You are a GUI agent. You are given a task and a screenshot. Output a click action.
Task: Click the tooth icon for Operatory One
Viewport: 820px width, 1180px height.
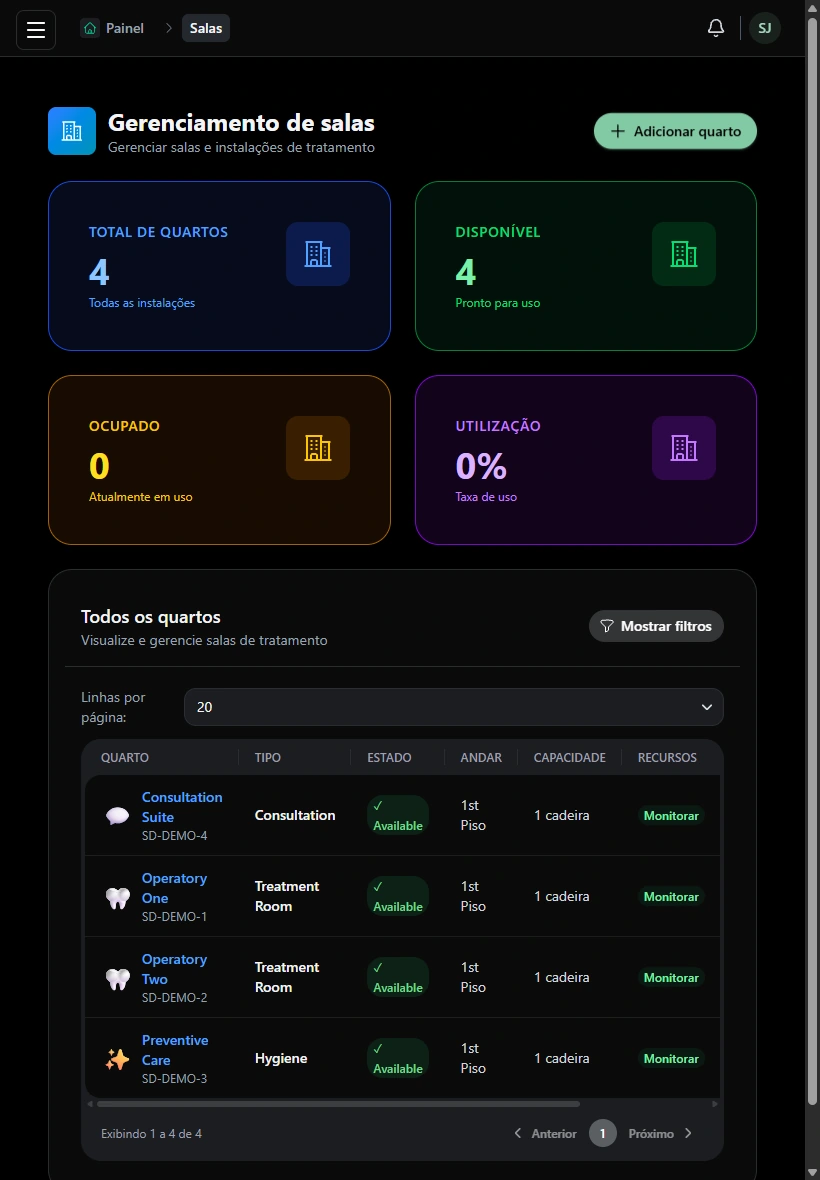tap(117, 897)
